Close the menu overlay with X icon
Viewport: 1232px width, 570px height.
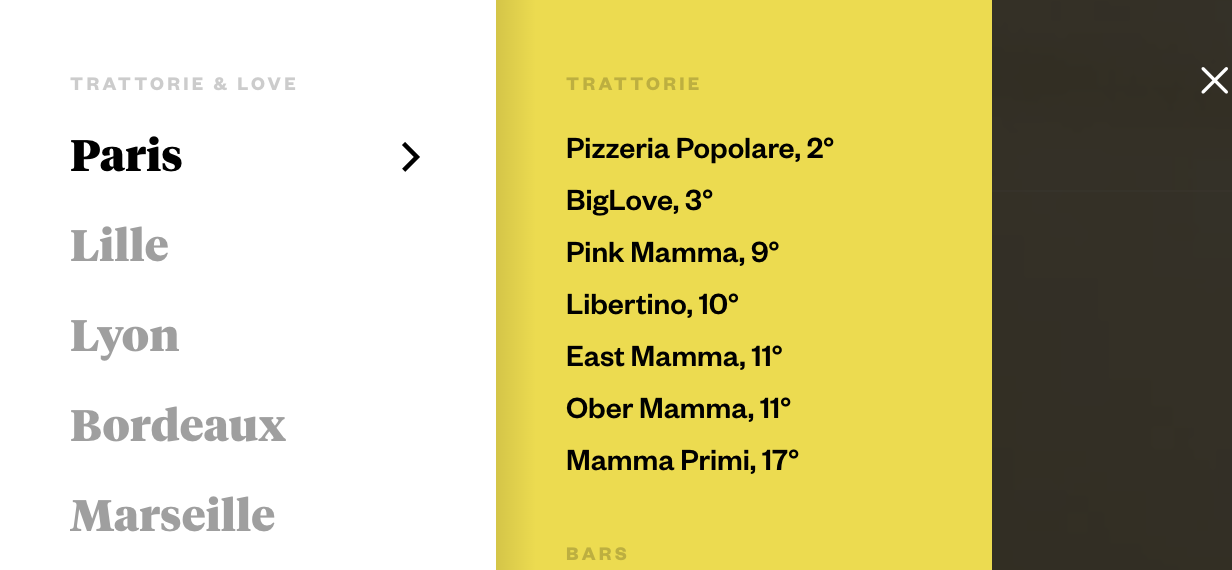click(x=1214, y=81)
